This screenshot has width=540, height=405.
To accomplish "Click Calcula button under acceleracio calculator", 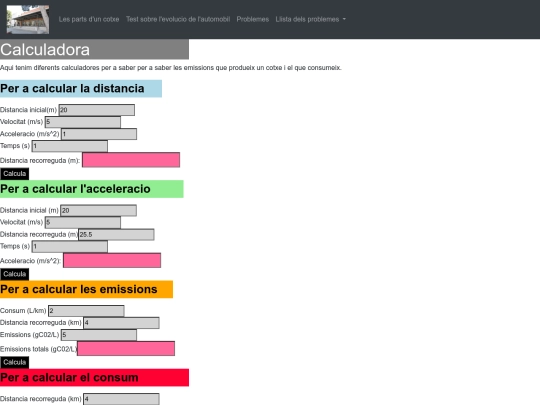I will pos(15,274).
